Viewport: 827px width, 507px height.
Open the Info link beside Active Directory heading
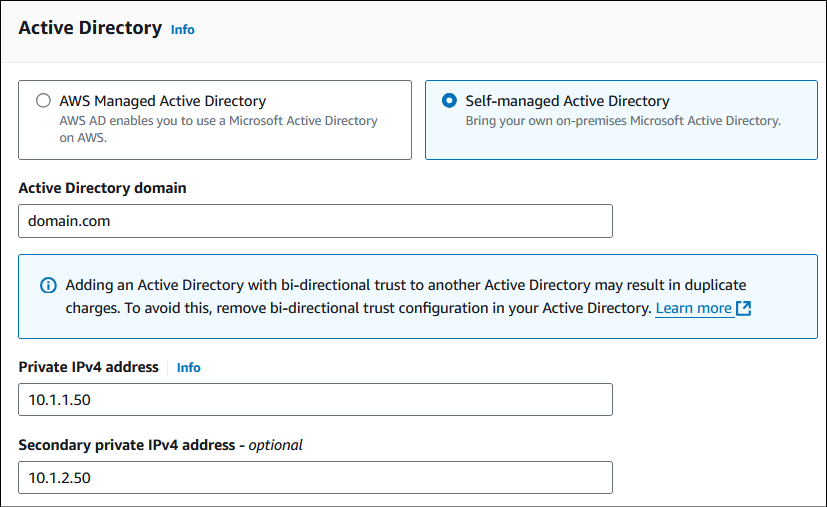pos(182,30)
